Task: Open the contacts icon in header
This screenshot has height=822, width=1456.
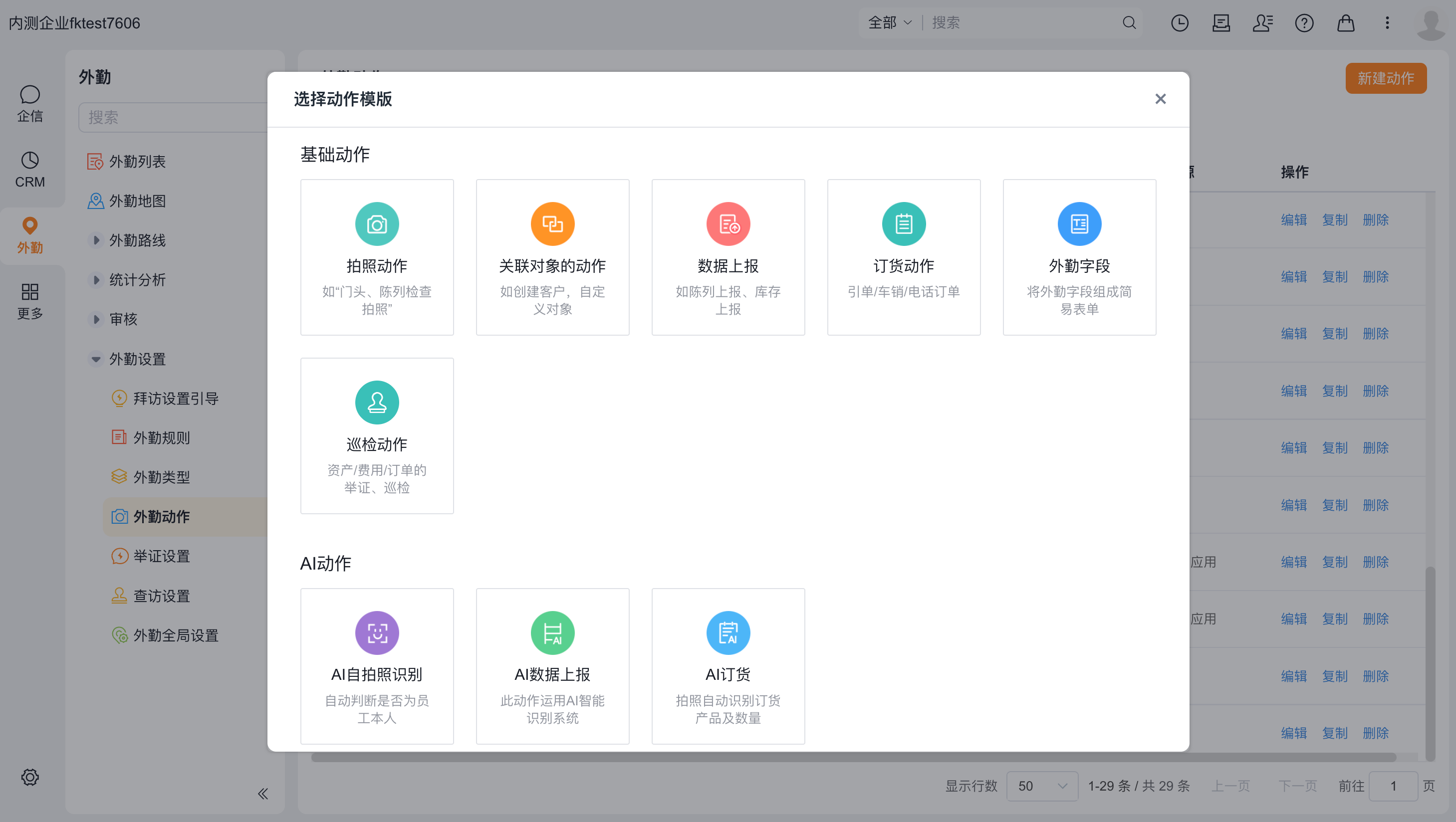Action: (1263, 23)
